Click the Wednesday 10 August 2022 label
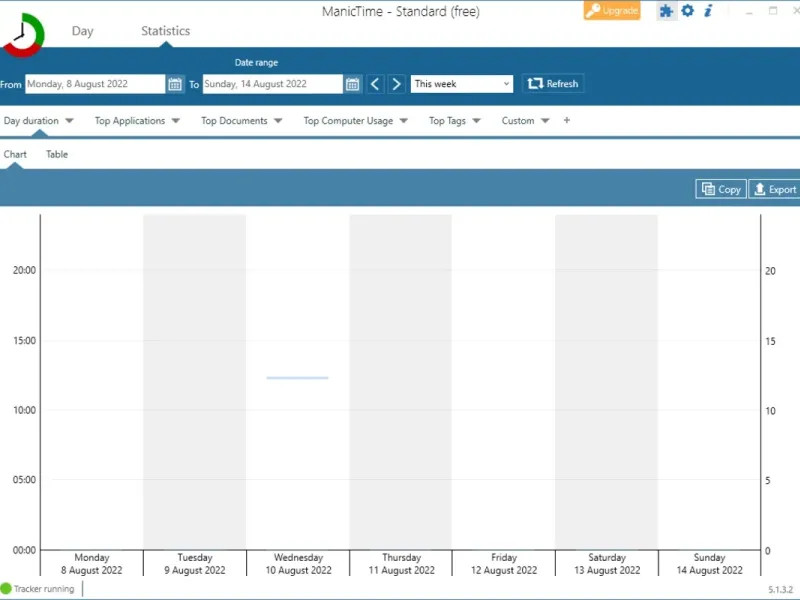Image resolution: width=800 pixels, height=600 pixels. [298, 564]
